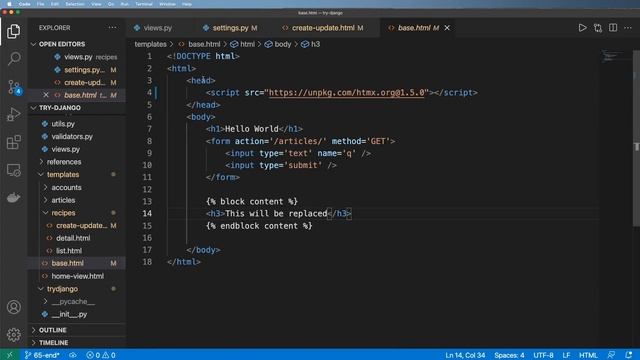Screen dimensions: 640x360
Task: Click Ln 14, Col 34 cursor position
Action: (465, 355)
